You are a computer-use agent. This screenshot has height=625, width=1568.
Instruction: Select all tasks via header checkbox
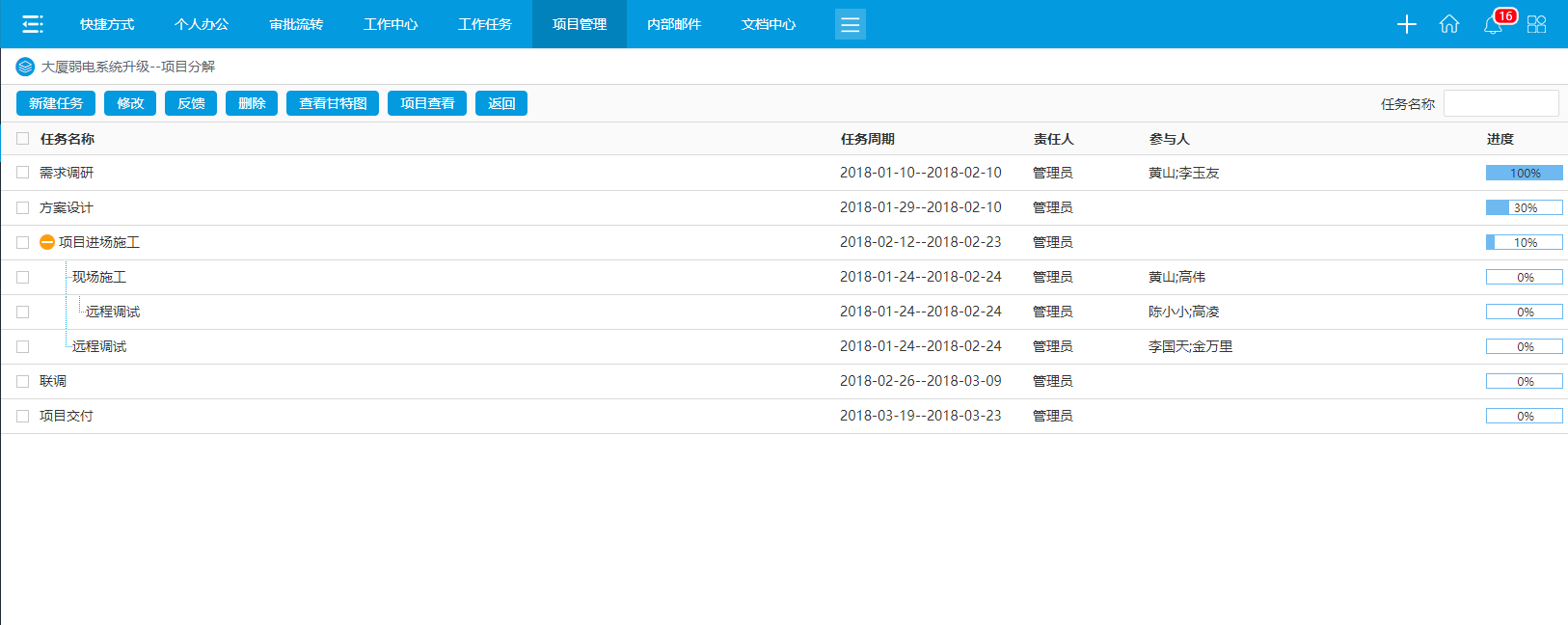point(23,139)
